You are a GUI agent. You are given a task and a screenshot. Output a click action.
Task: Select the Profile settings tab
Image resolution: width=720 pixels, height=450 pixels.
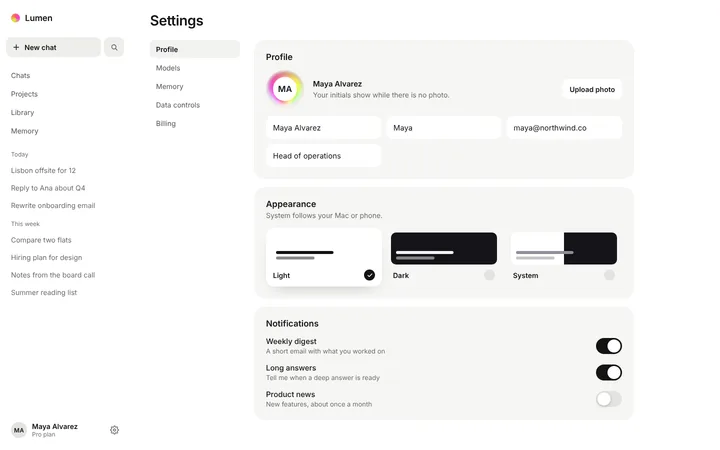(195, 49)
